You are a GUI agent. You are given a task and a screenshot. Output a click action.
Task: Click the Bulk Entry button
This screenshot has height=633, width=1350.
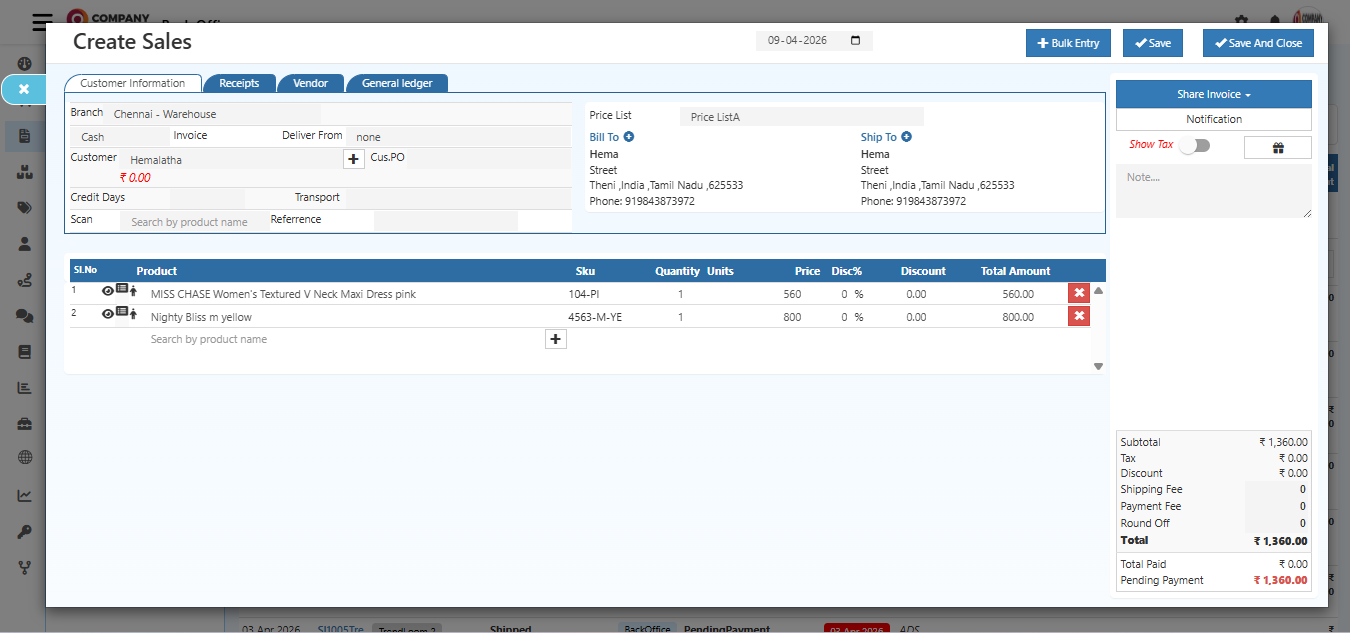(x=1068, y=43)
